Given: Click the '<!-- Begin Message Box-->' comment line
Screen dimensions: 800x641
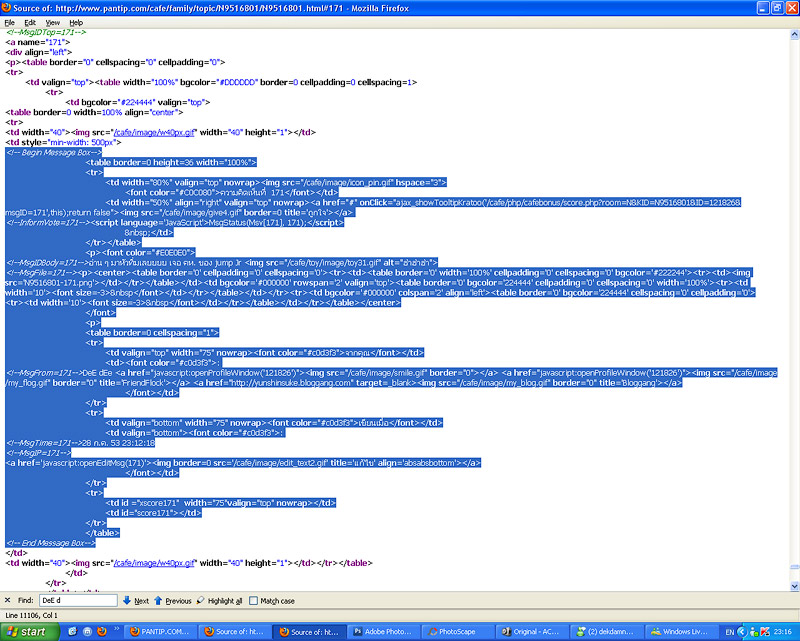Looking at the screenshot, I should pos(54,152).
